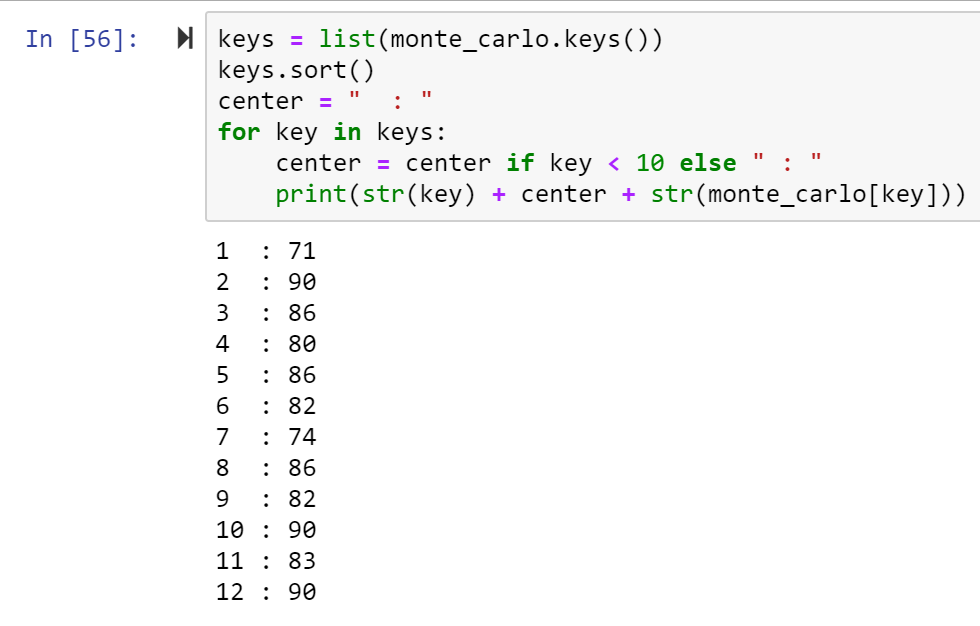The image size is (980, 626).
Task: Click the output line '12 : 90'
Action: pos(266,592)
